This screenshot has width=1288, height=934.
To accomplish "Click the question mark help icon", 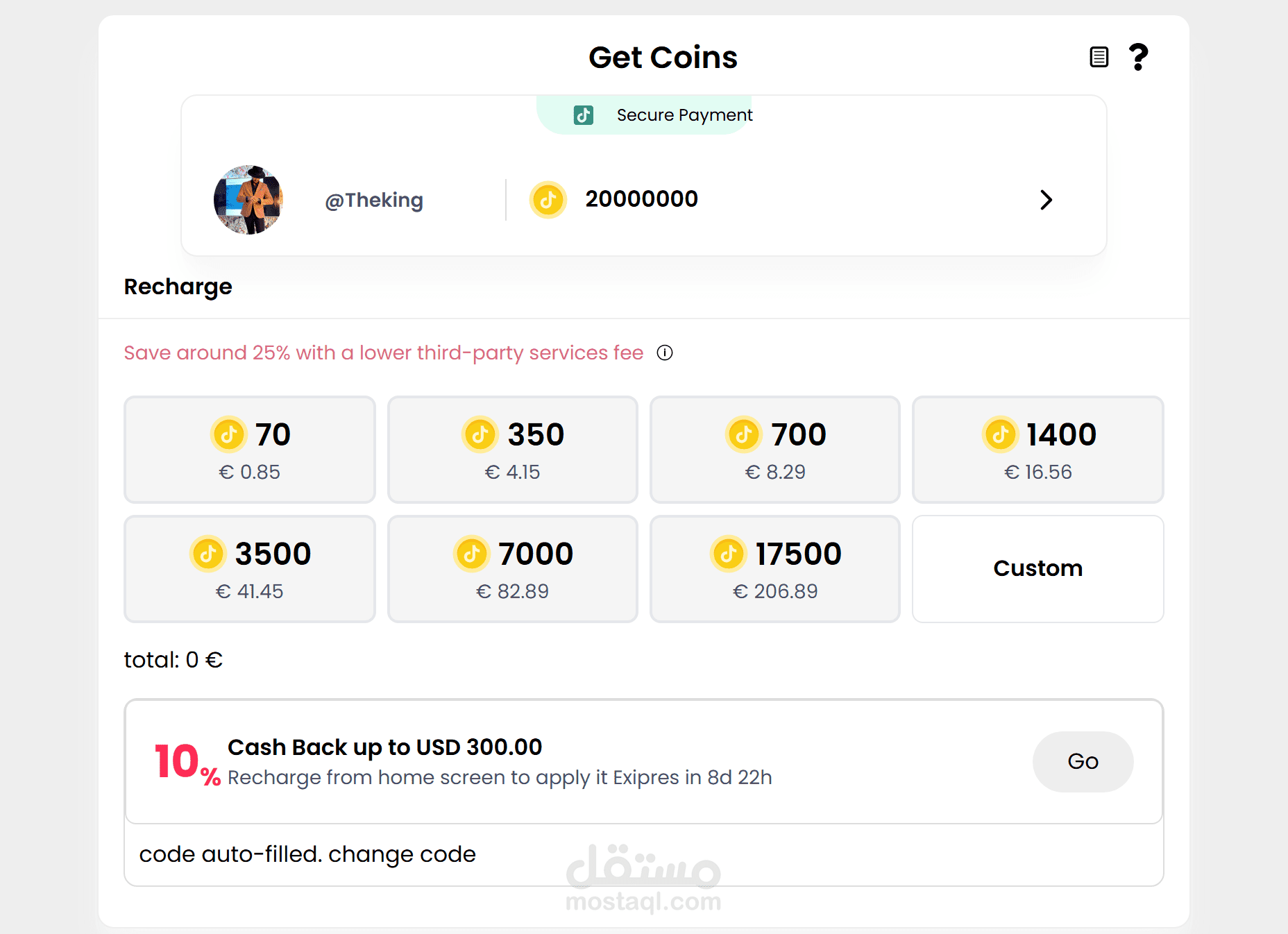I will pos(1138,57).
